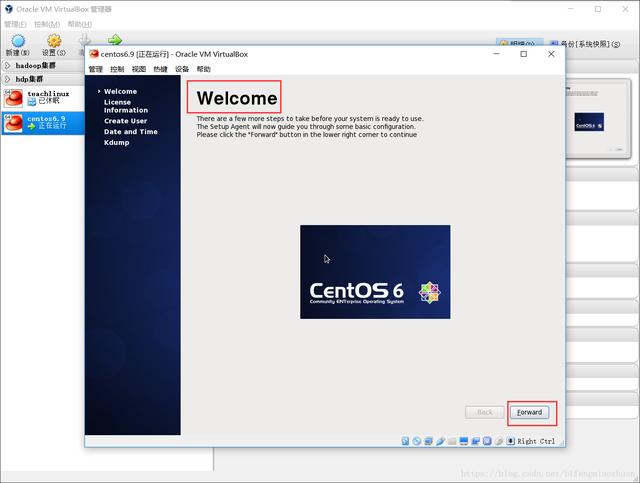Select the Welcome step in sidebar

click(x=120, y=91)
